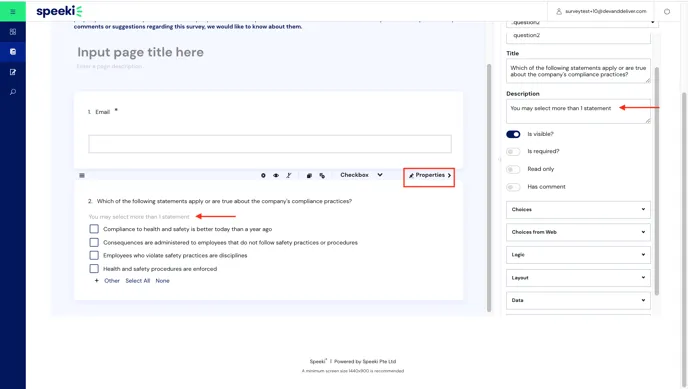Expand the Logic section
The image size is (688, 389).
[578, 255]
